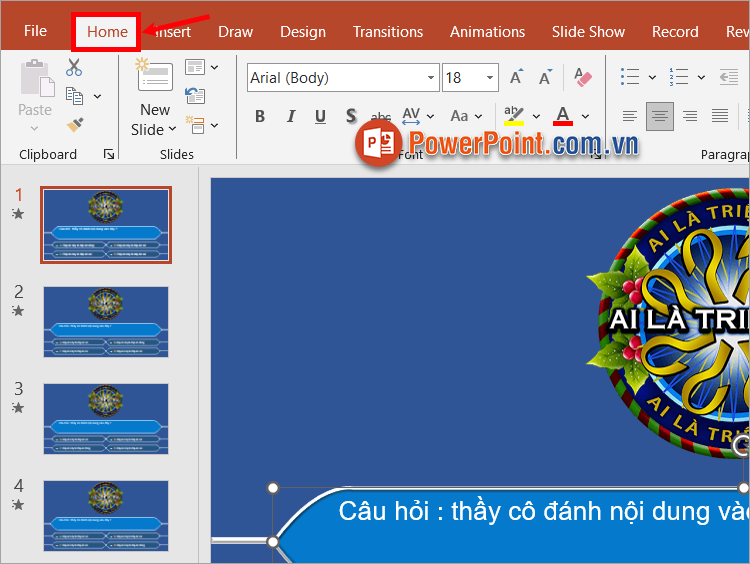Viewport: 750px width, 564px height.
Task: Click the Character Spacing AV icon
Action: 411,116
